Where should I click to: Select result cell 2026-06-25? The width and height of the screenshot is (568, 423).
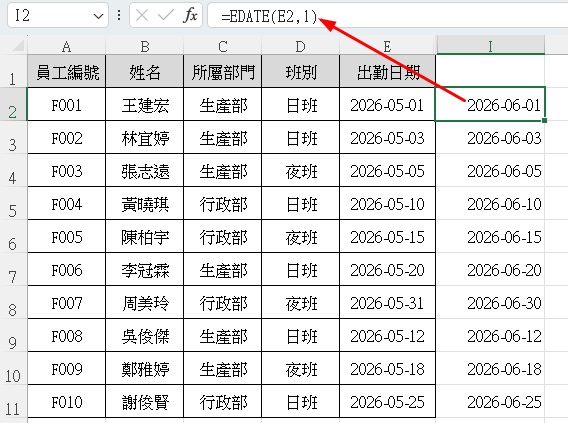[490, 401]
